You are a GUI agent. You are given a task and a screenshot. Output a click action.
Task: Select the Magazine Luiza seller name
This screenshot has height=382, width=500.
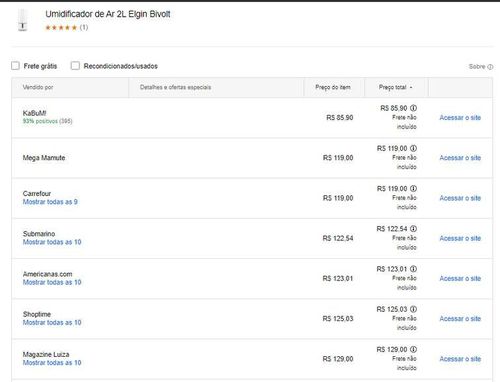46,355
